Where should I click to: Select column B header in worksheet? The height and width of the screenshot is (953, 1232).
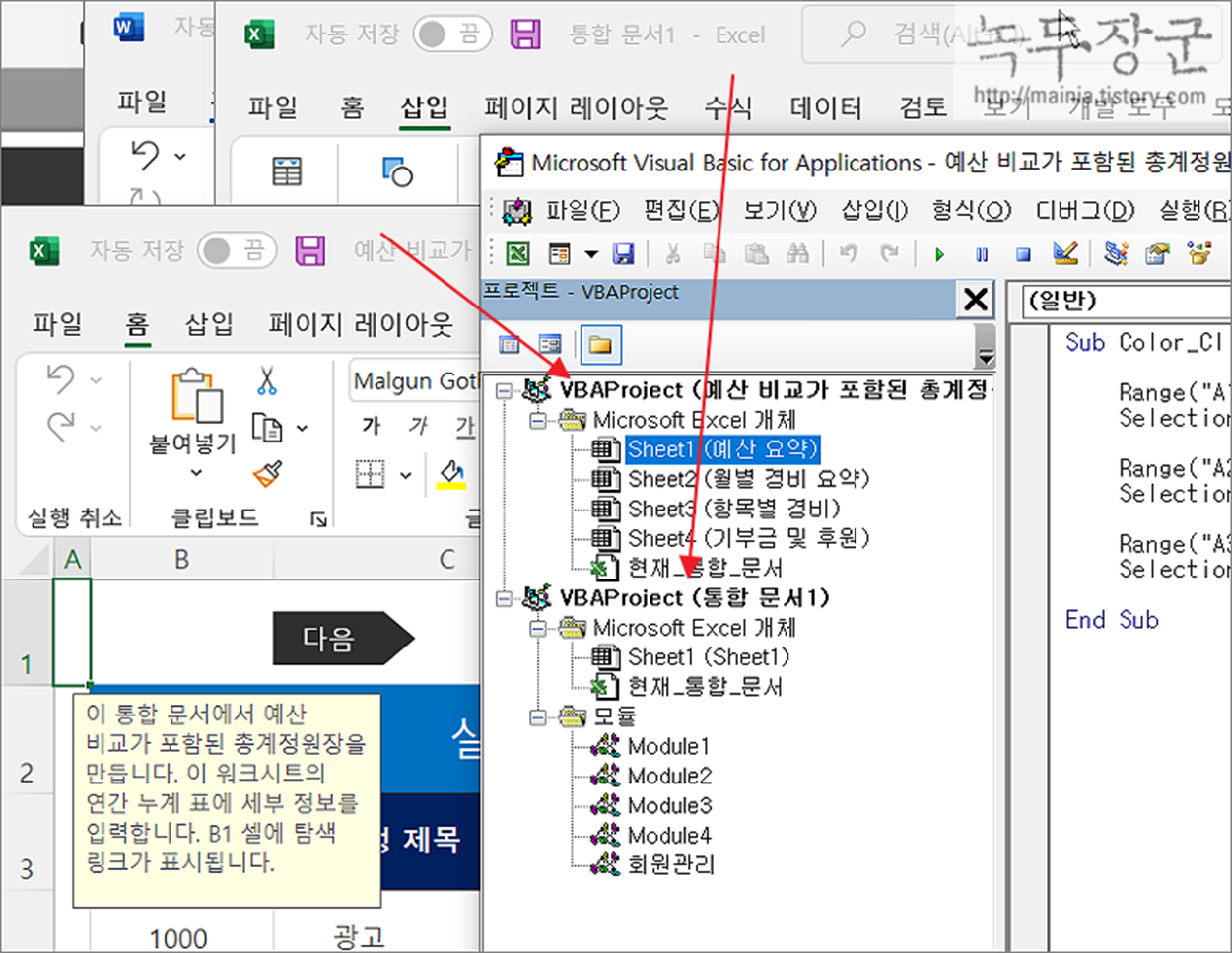click(182, 559)
